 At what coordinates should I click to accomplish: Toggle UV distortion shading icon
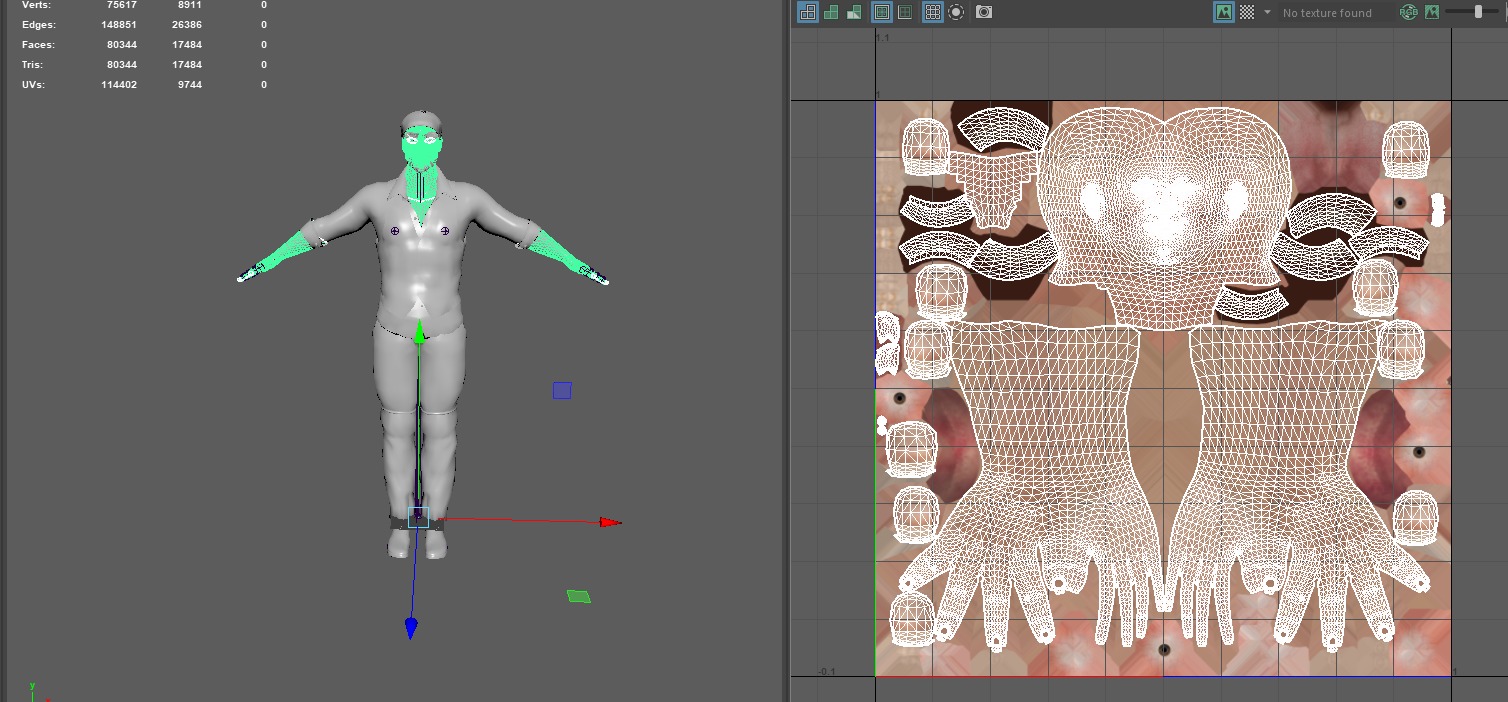tap(855, 12)
